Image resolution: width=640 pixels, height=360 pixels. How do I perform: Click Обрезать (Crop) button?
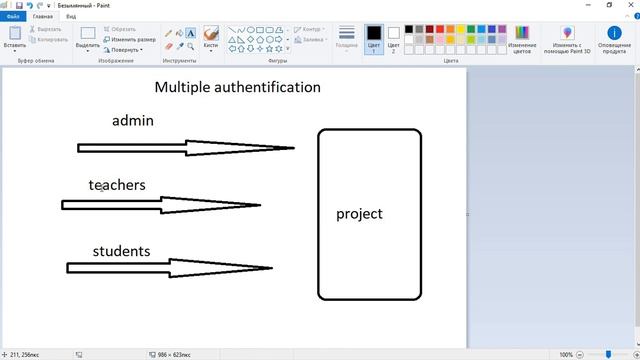120,29
